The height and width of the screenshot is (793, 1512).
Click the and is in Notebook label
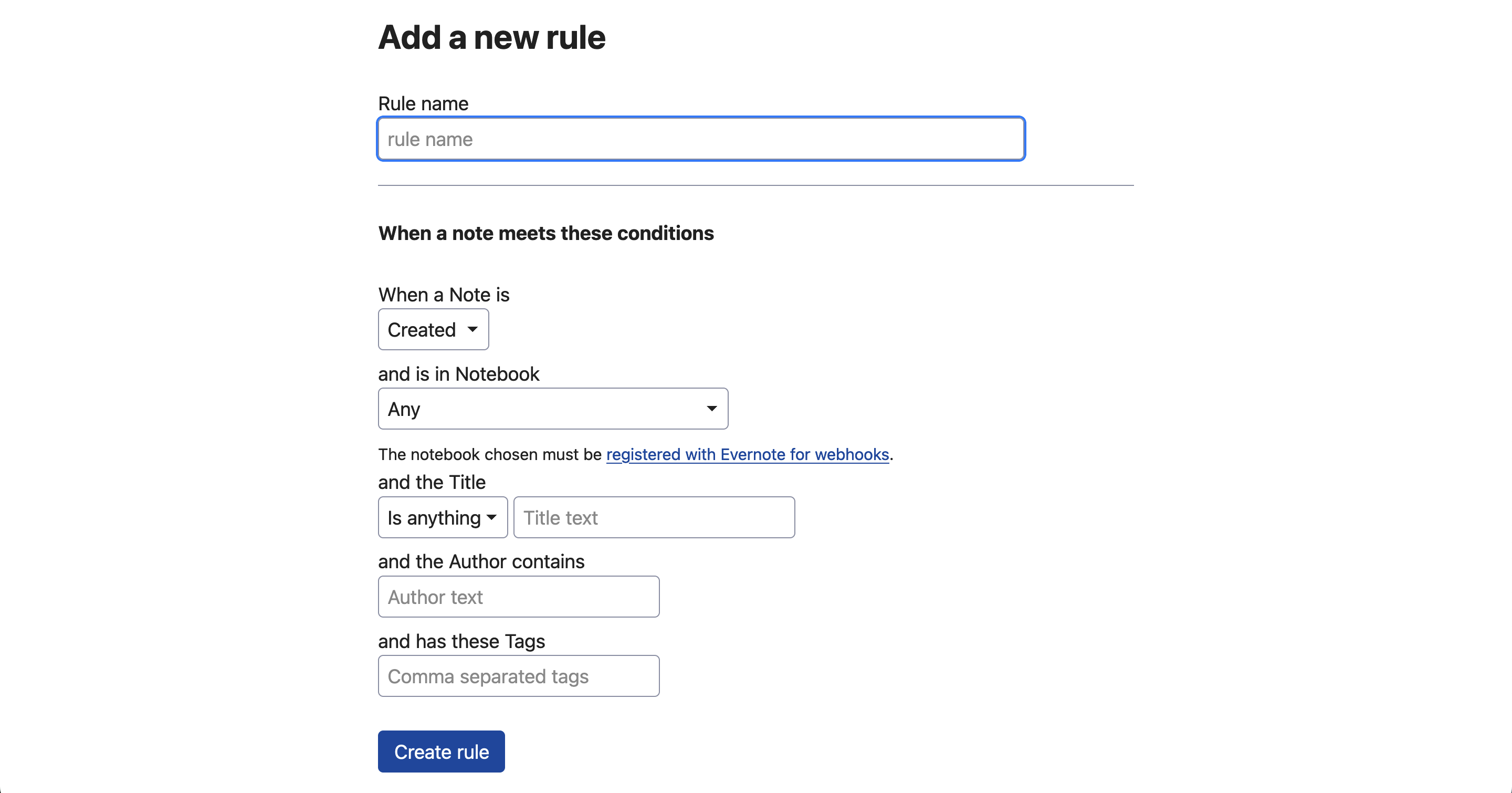tap(458, 374)
